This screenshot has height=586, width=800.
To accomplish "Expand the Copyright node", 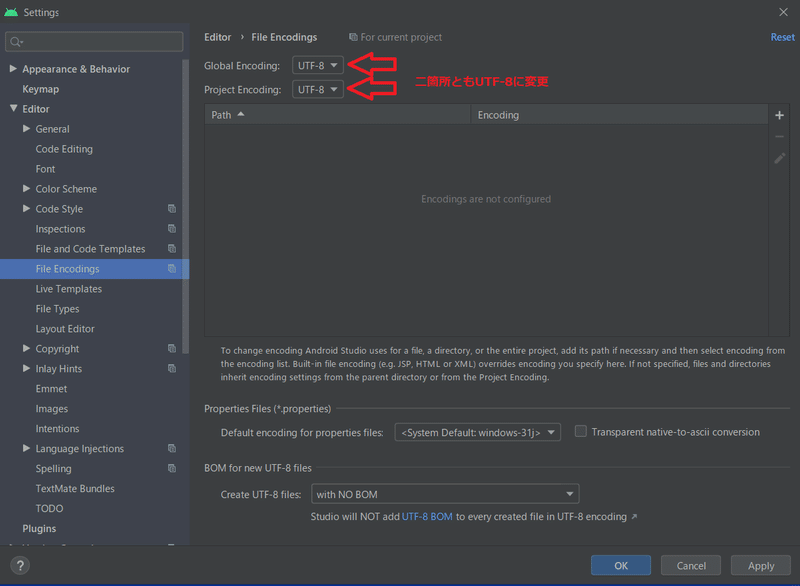I will (x=27, y=348).
